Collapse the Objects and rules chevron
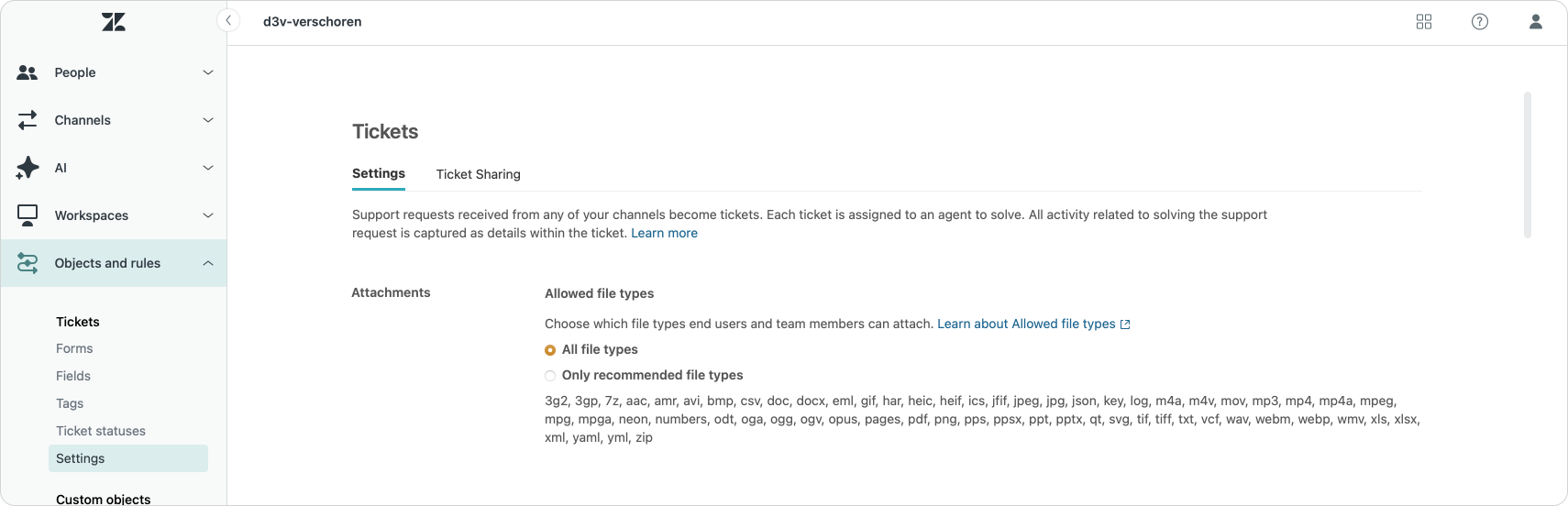The image size is (1568, 506). click(208, 263)
